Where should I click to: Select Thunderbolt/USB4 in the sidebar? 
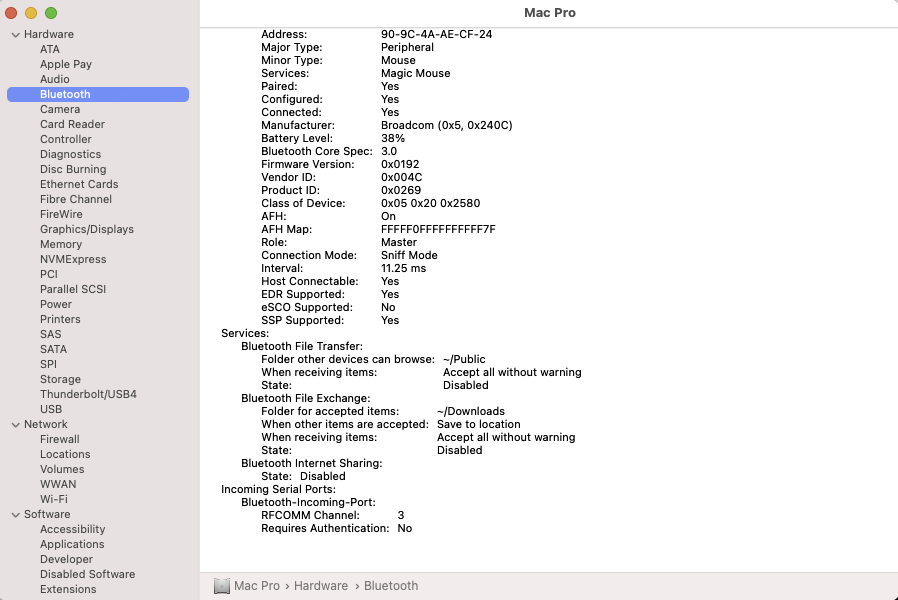coord(88,394)
